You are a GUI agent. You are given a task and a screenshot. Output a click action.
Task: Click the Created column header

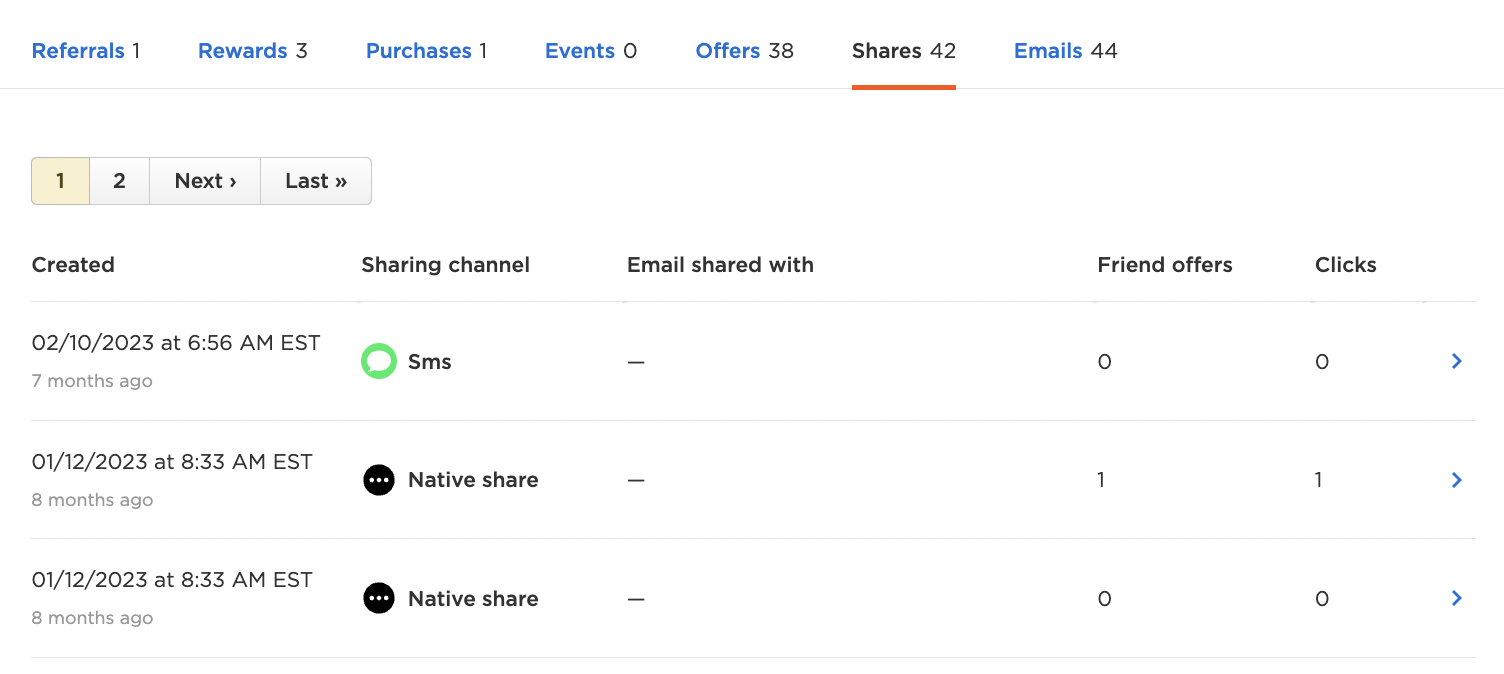tap(73, 264)
